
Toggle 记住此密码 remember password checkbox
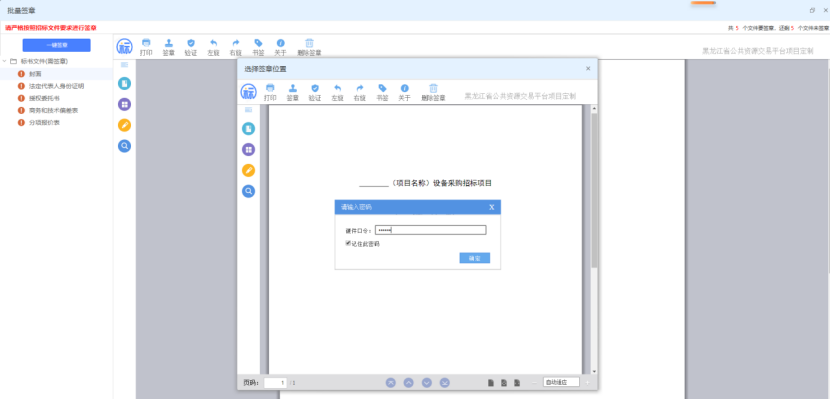tap(348, 243)
